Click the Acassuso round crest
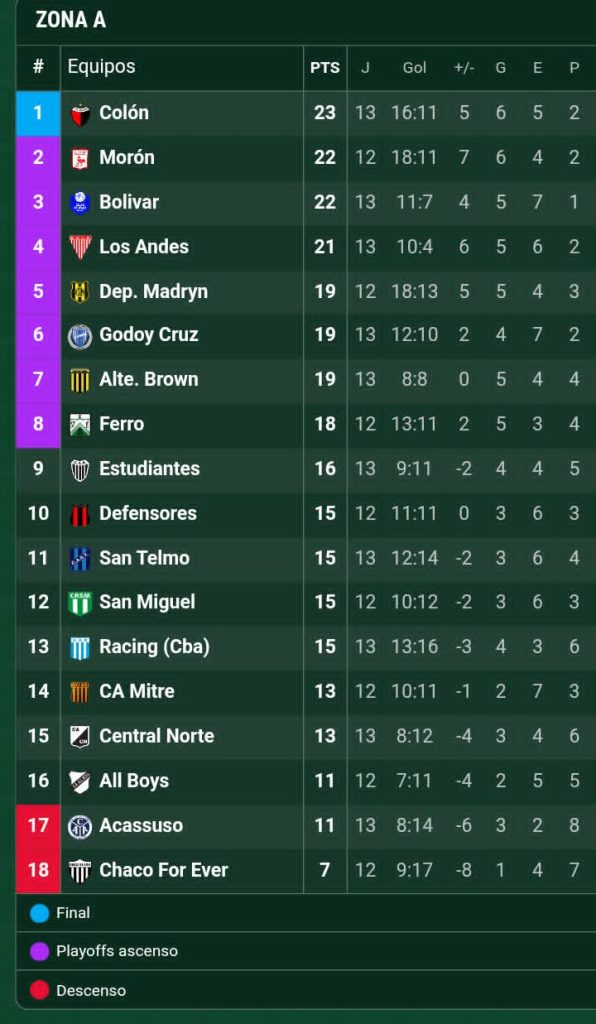 (80, 826)
